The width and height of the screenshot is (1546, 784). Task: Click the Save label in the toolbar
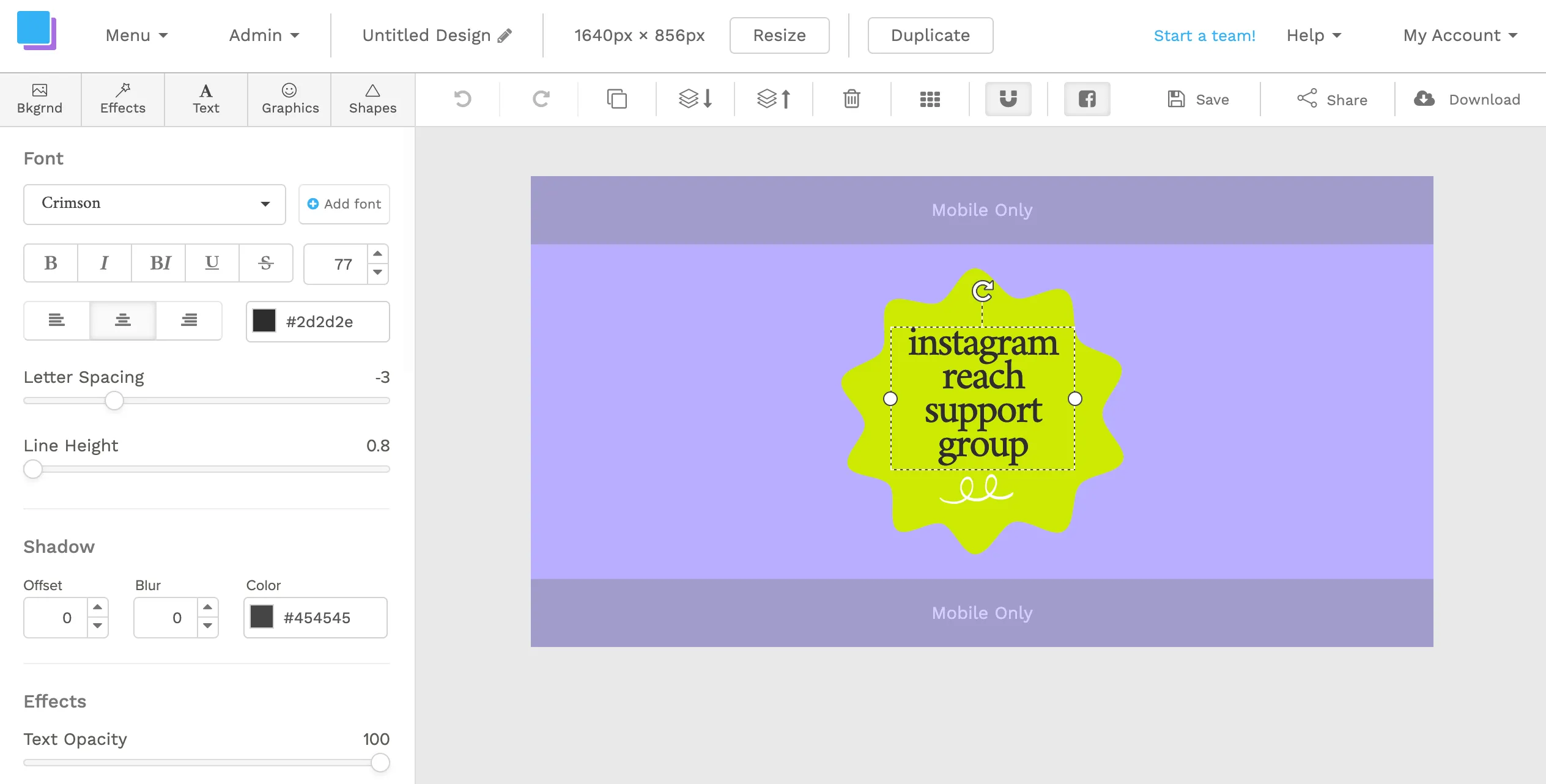coord(1212,100)
